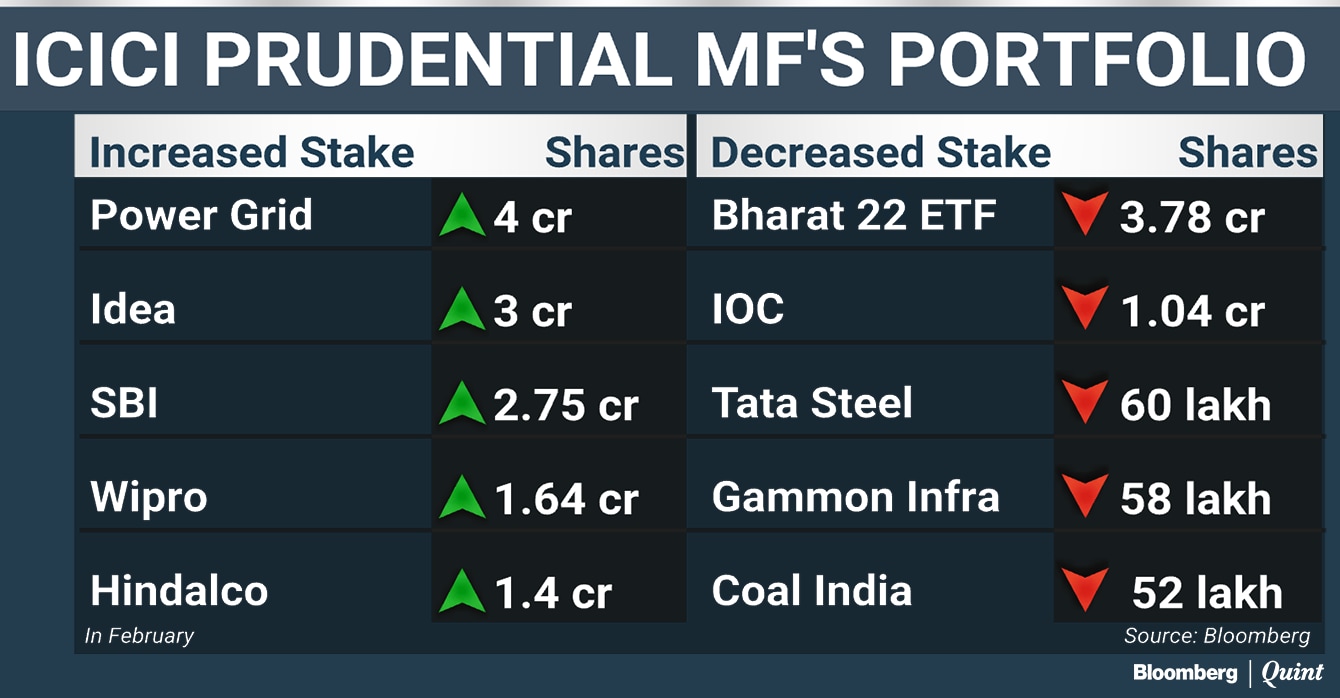
Task: Click the green up arrow beside Power Grid
Action: point(462,216)
